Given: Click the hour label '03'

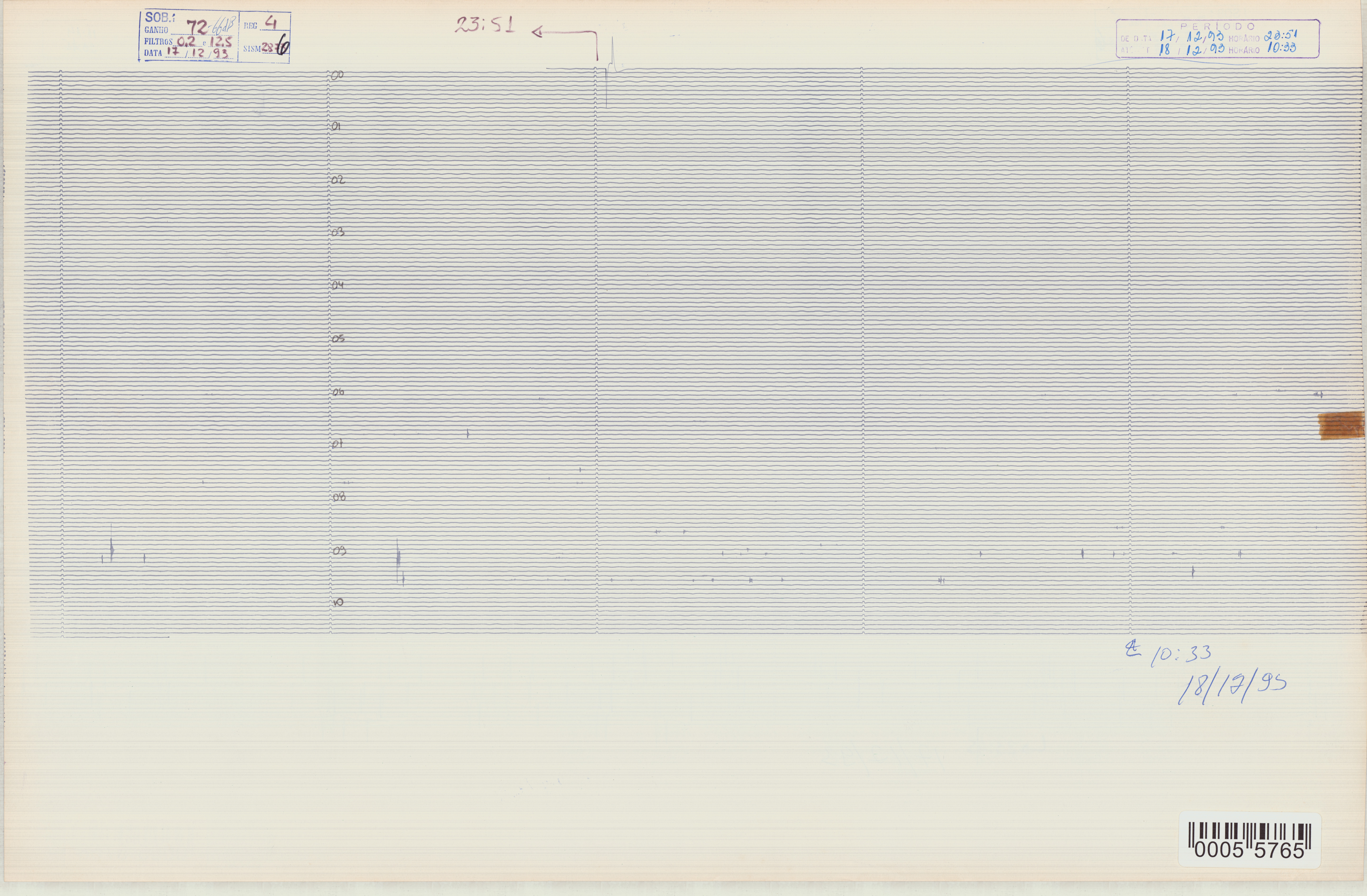Looking at the screenshot, I should point(338,232).
